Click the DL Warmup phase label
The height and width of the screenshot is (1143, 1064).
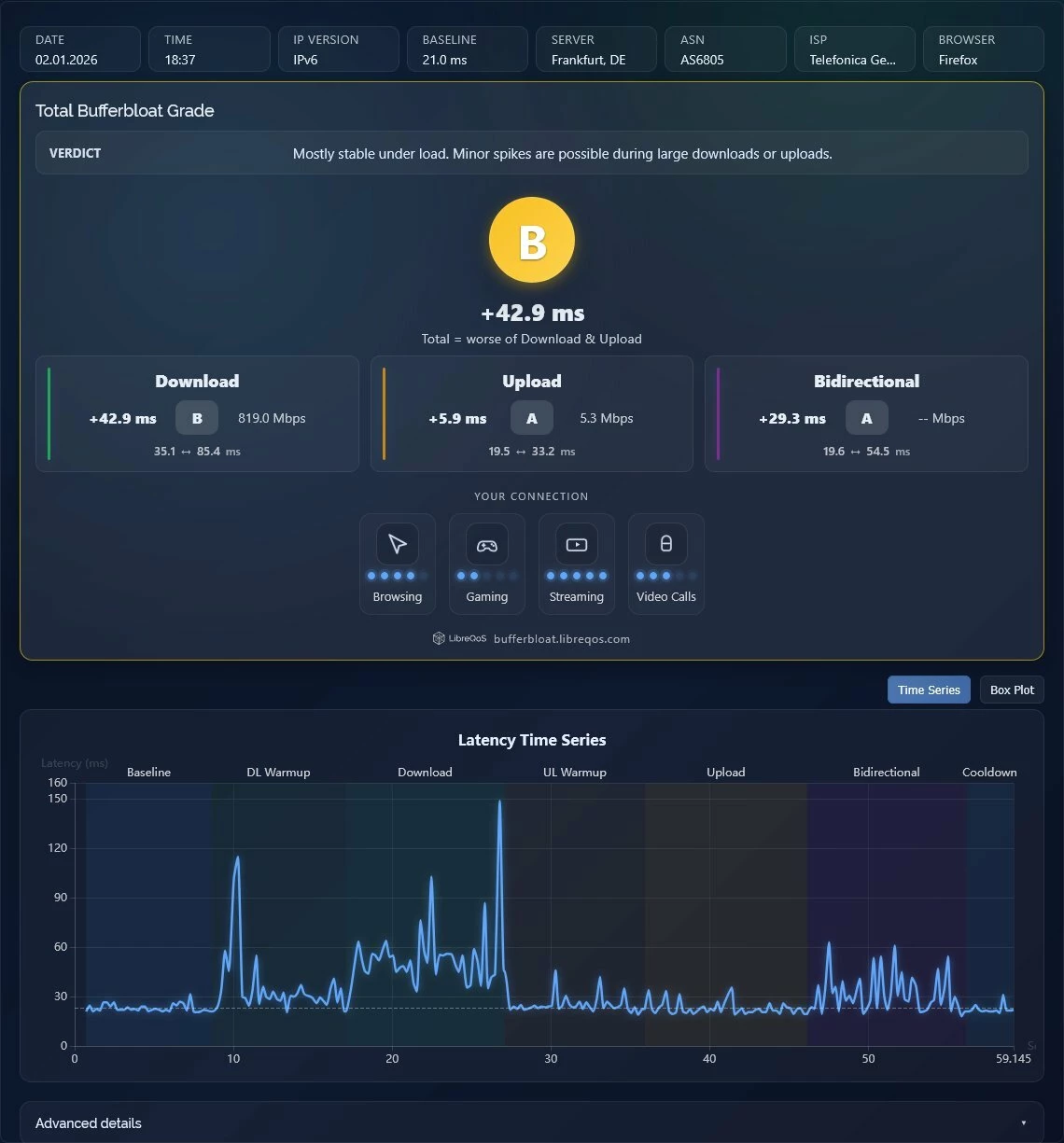(x=278, y=773)
